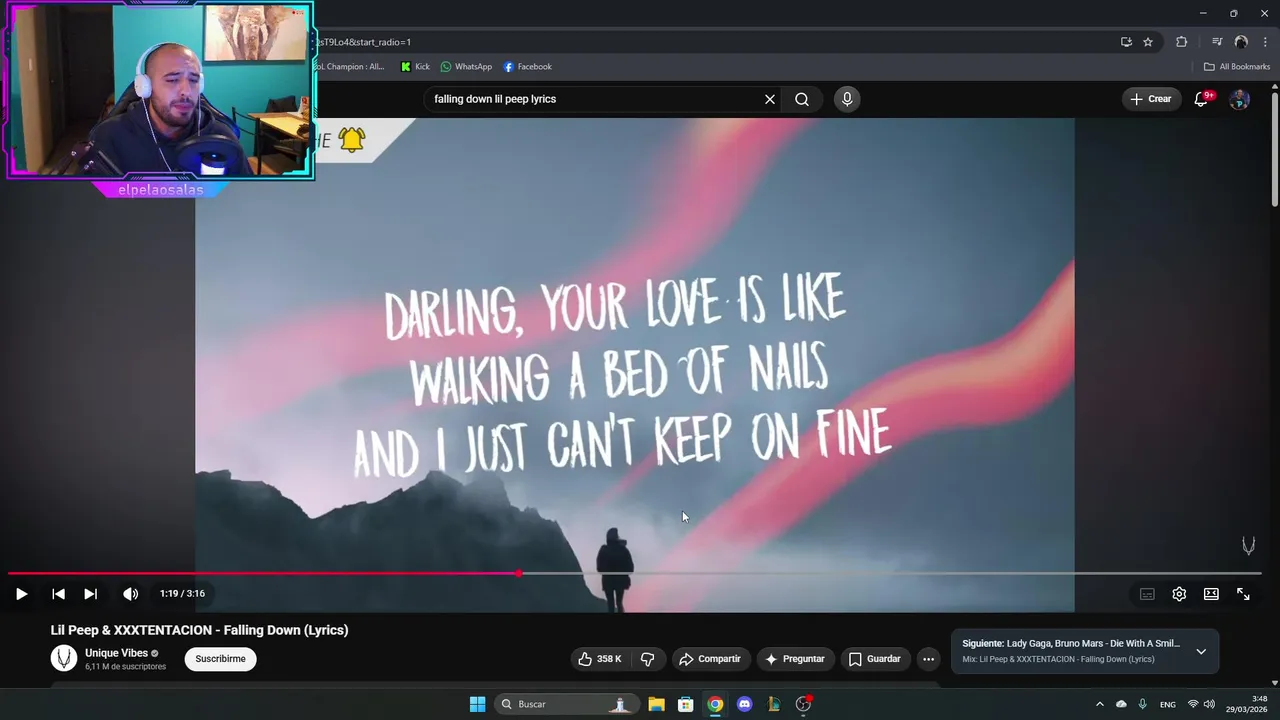Open the Facebook bookmark

[x=527, y=67]
